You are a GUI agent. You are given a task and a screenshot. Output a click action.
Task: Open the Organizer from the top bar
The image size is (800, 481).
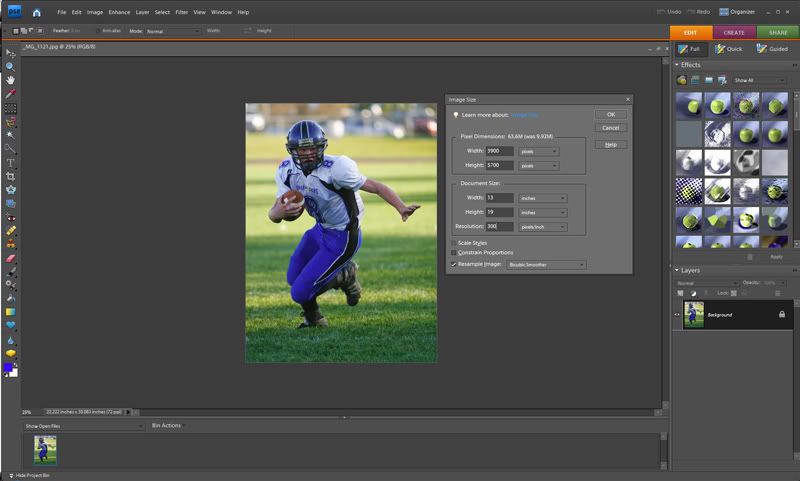click(x=738, y=12)
